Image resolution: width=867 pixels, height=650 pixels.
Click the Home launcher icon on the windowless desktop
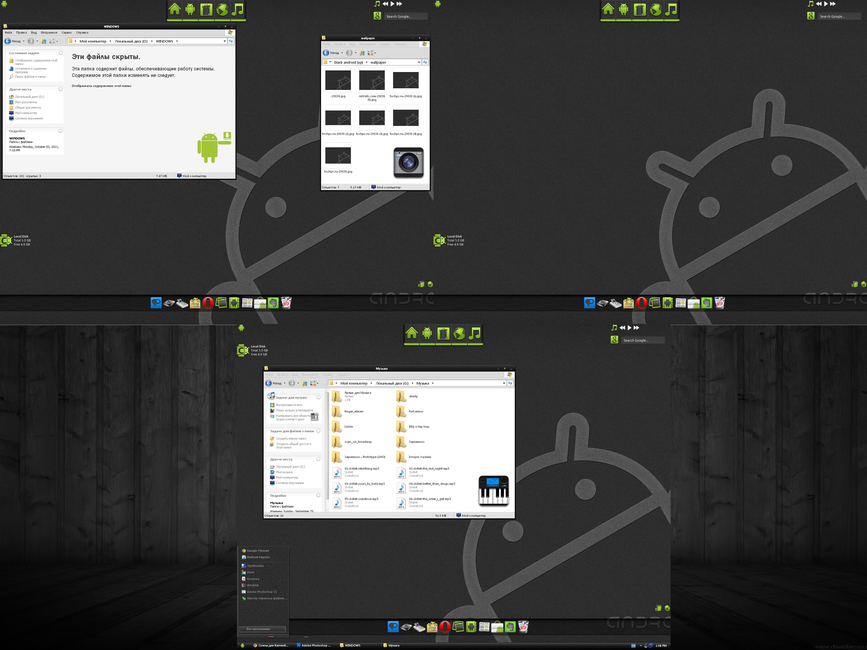pyautogui.click(x=608, y=9)
